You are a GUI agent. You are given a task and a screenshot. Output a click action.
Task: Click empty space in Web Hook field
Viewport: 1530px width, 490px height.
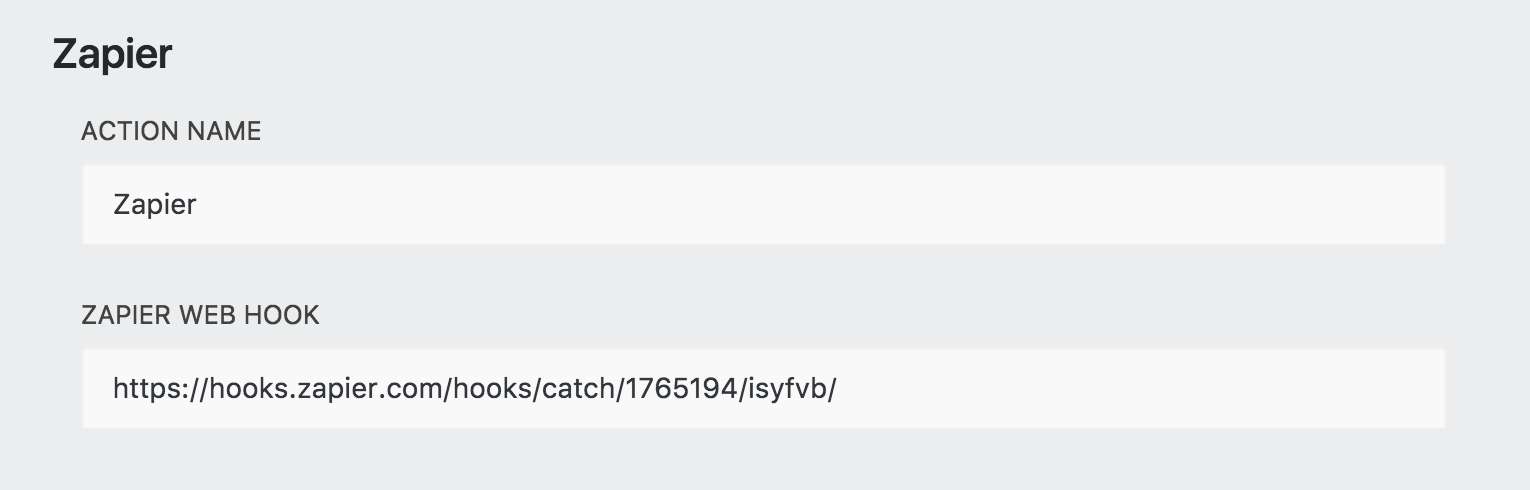coord(1140,388)
